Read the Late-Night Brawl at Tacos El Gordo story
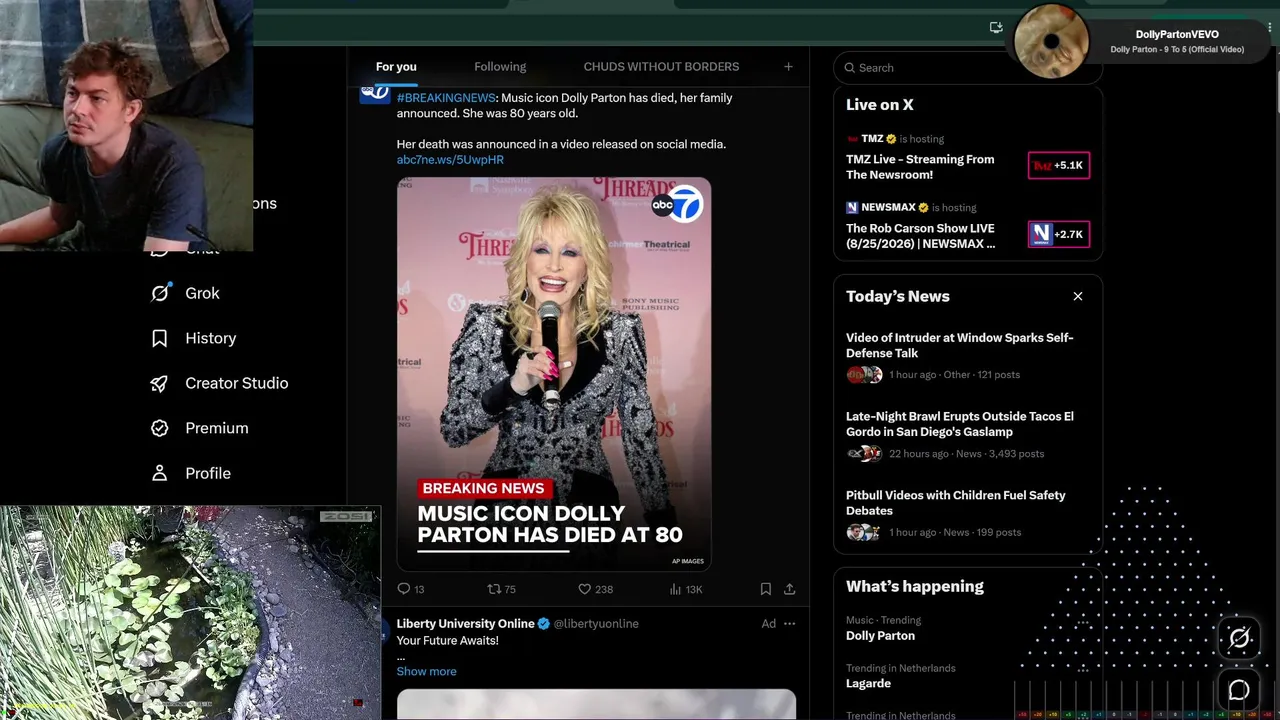 960,424
